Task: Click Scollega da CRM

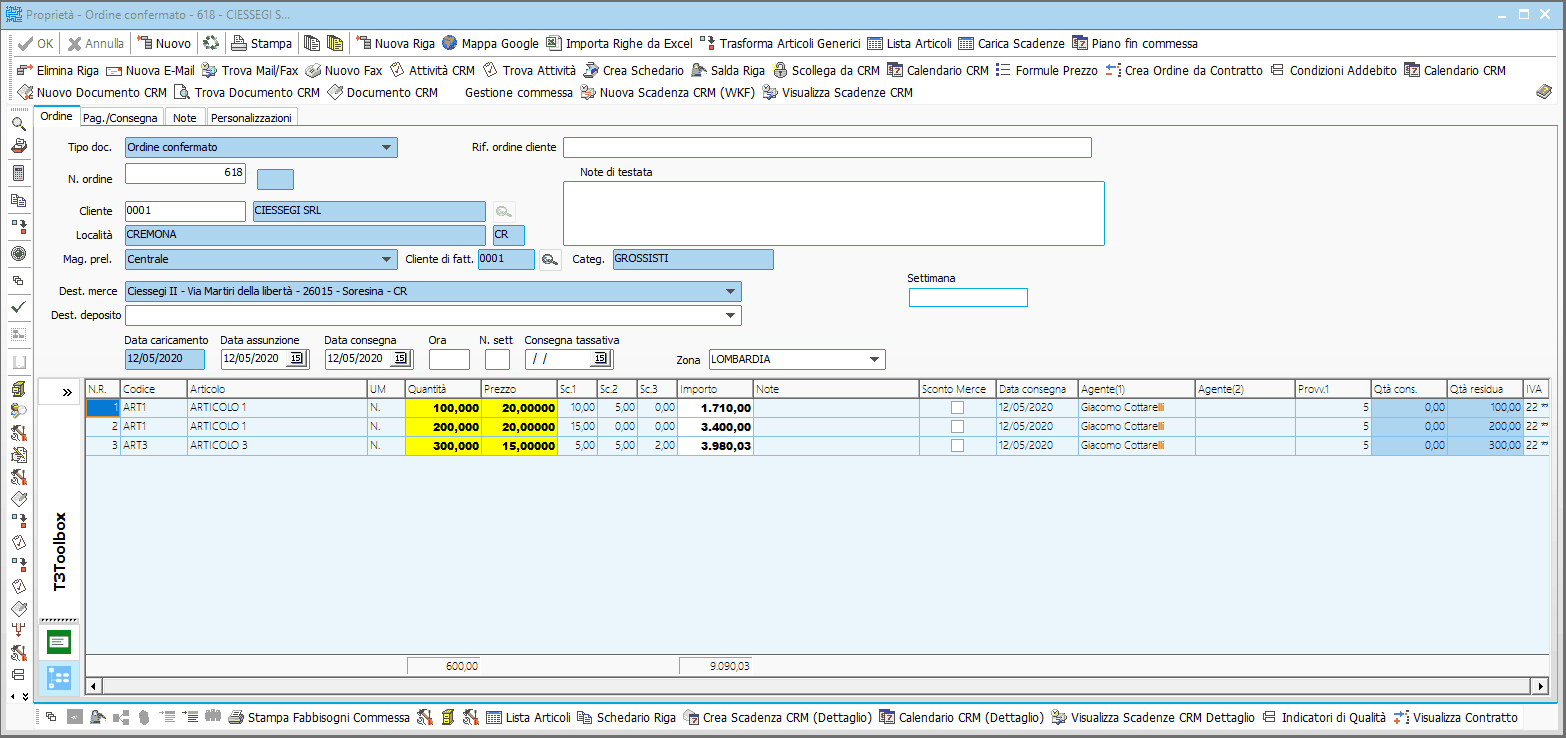Action: coord(826,71)
